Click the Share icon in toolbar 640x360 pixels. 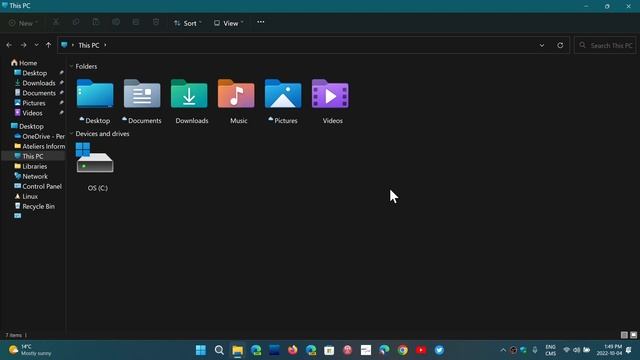(136, 22)
